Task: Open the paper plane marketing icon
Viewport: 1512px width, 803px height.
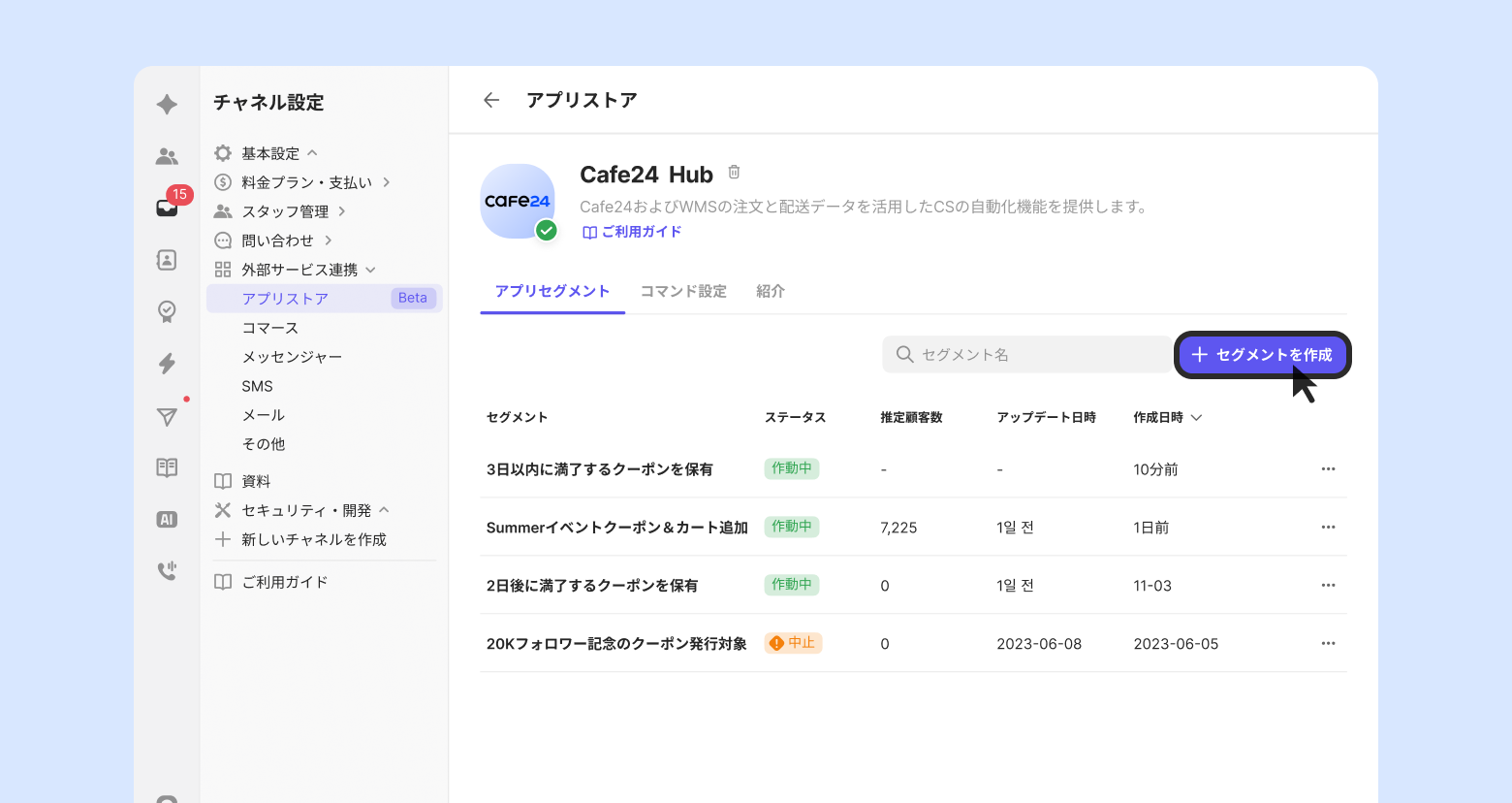Action: coord(167,416)
